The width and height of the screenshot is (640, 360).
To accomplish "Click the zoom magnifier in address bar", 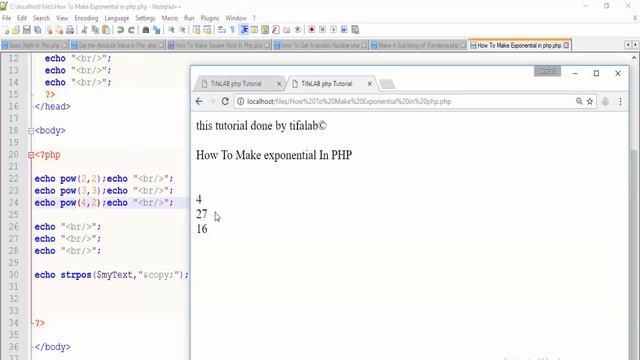I will pos(579,102).
